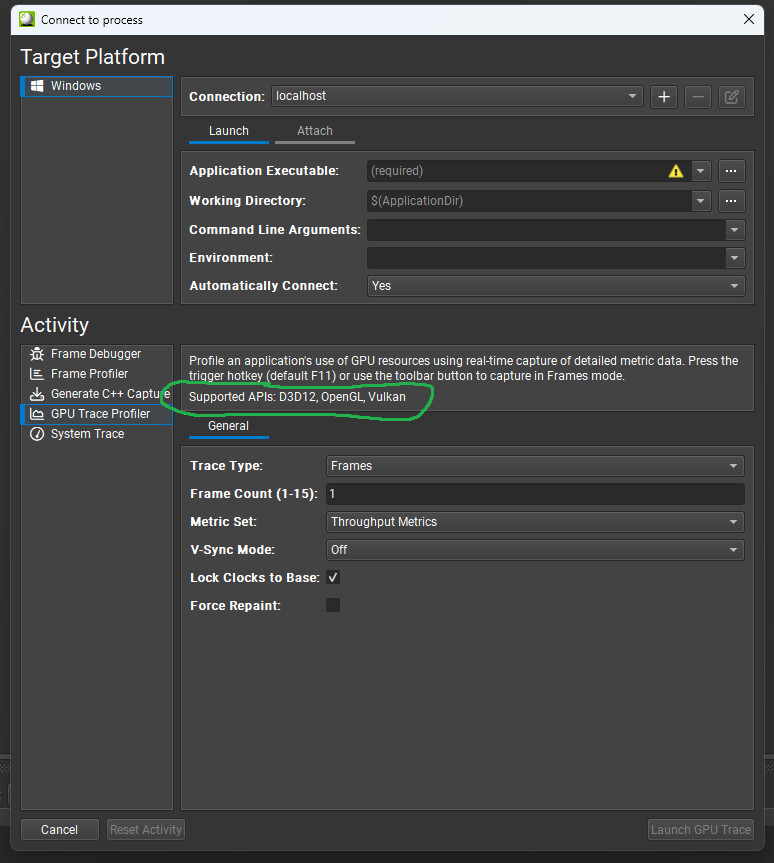The height and width of the screenshot is (863, 774).
Task: Click the Target Platform heading
Action: pyautogui.click(x=92, y=57)
